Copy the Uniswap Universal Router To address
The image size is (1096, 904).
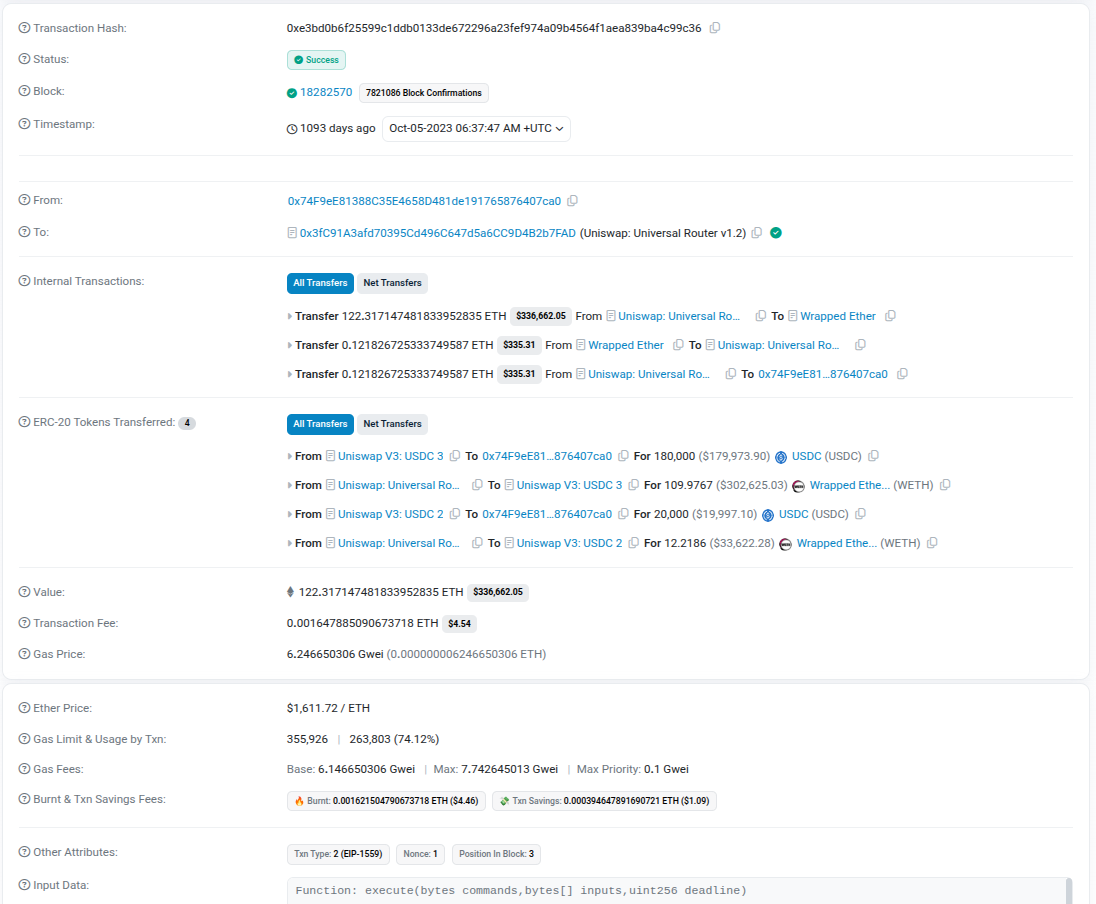click(756, 233)
